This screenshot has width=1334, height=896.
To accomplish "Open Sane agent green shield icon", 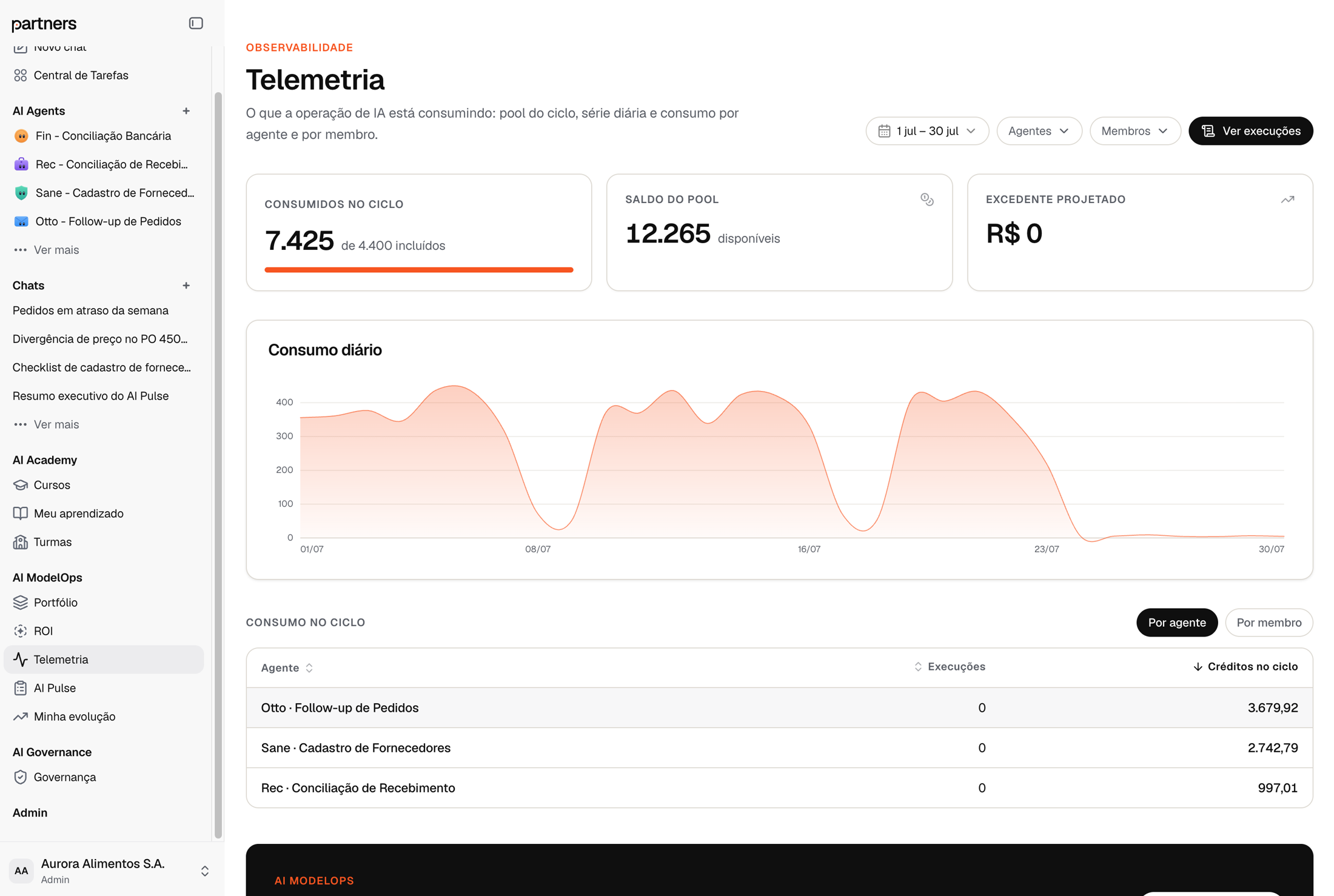I will coord(21,193).
